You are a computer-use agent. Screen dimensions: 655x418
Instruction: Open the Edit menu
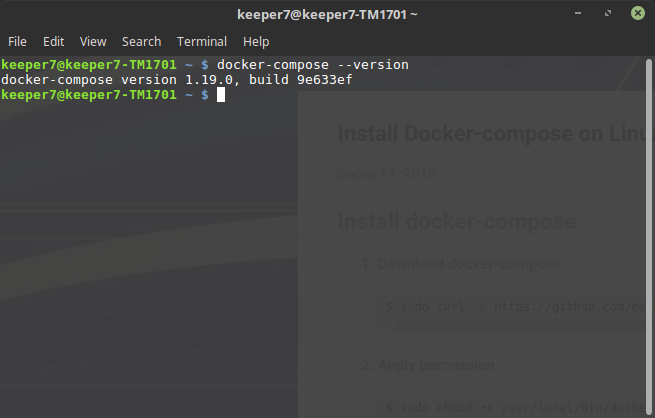53,42
